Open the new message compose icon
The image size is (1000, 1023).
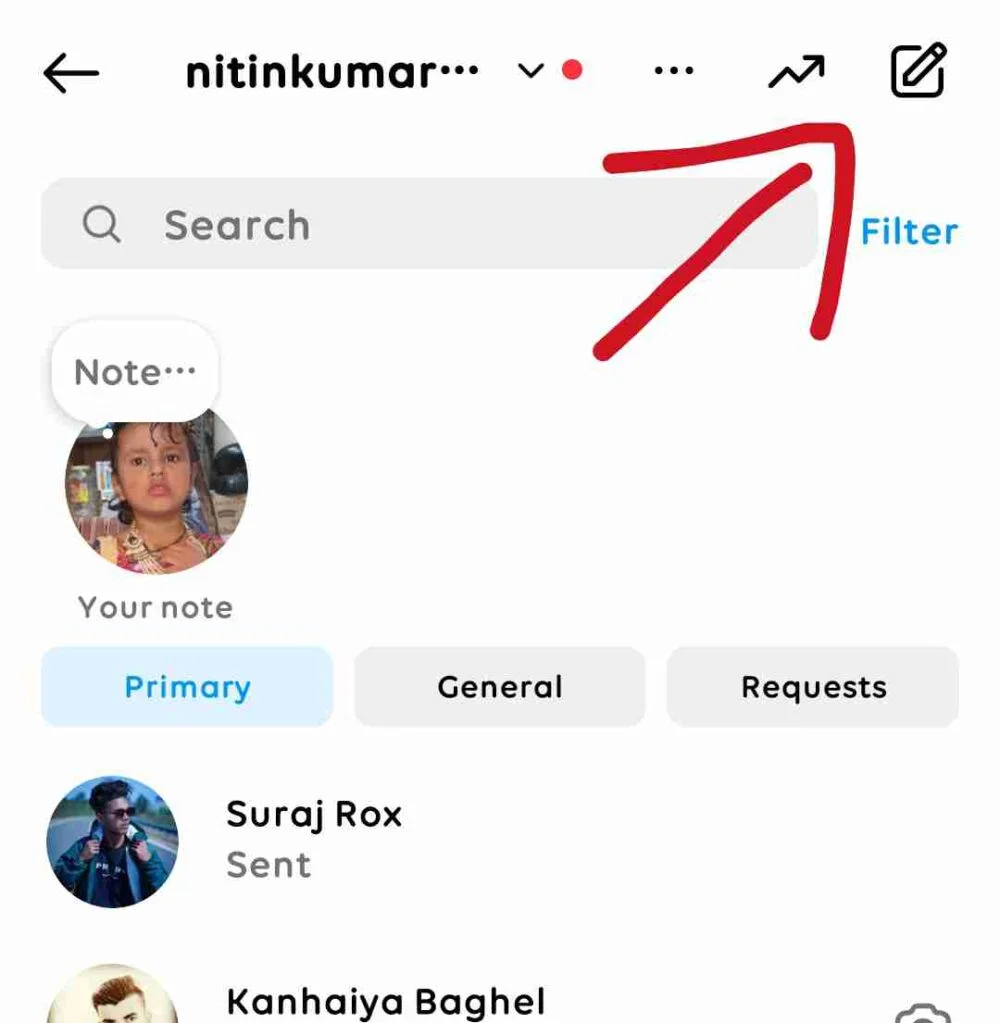[917, 71]
